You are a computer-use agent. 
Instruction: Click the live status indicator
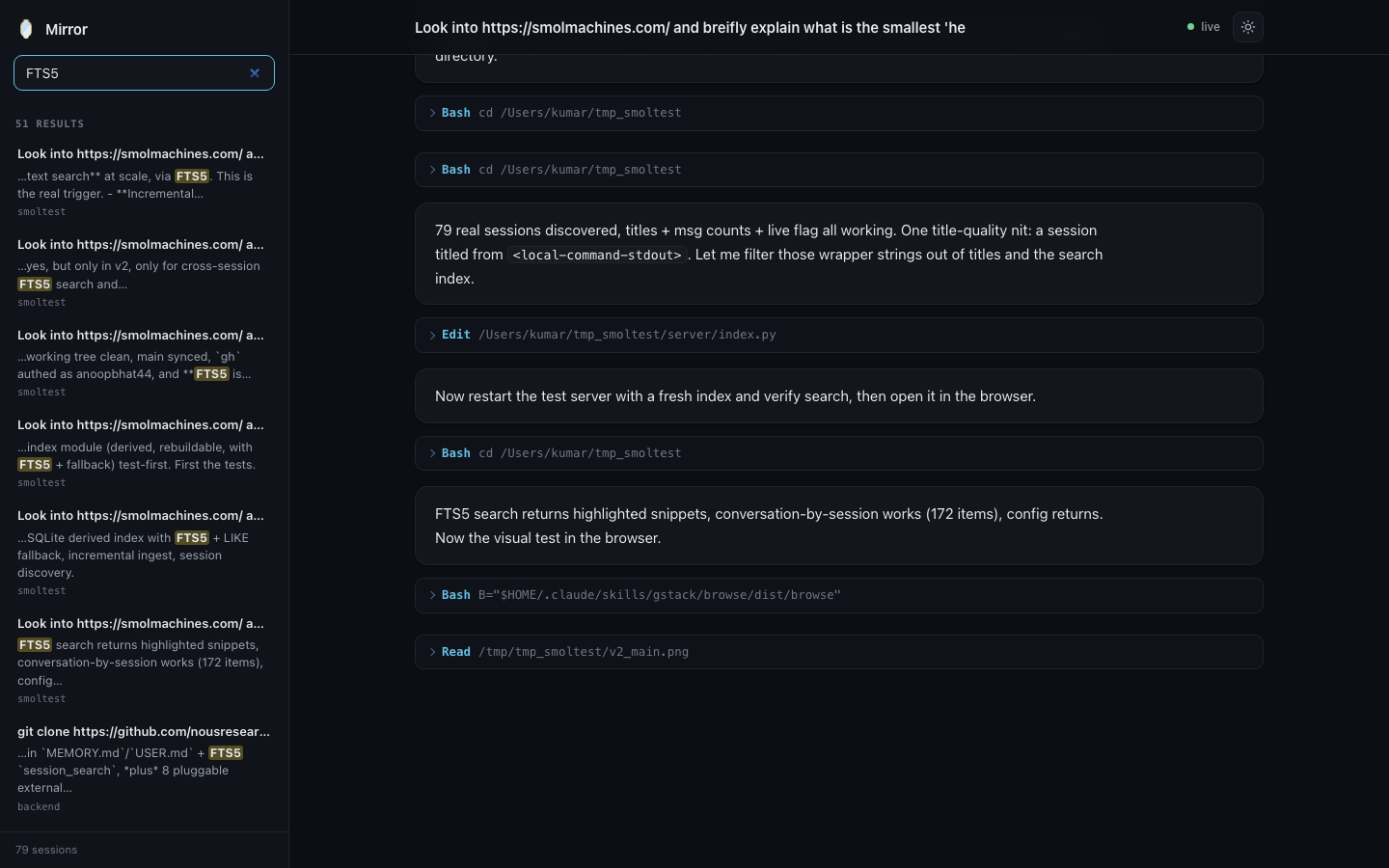tap(1204, 27)
